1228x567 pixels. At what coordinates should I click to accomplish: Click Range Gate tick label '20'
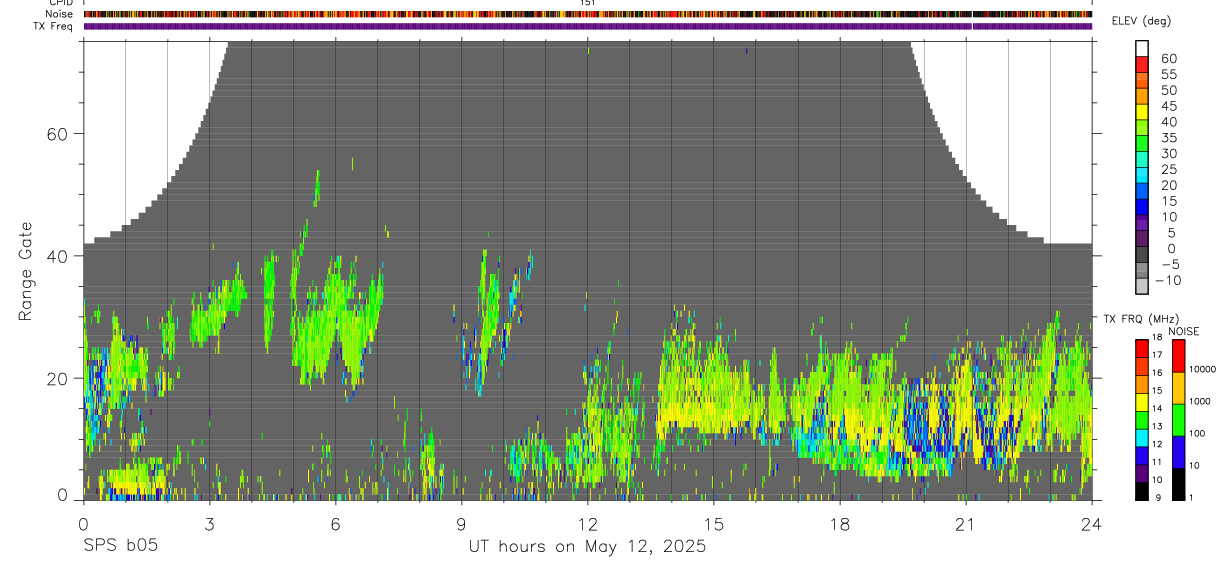point(59,378)
